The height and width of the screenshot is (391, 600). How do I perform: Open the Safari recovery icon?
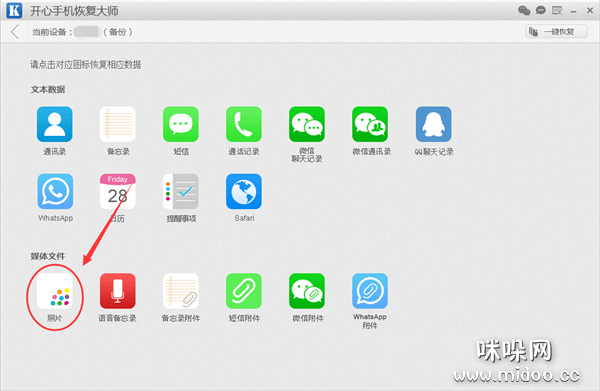click(244, 191)
